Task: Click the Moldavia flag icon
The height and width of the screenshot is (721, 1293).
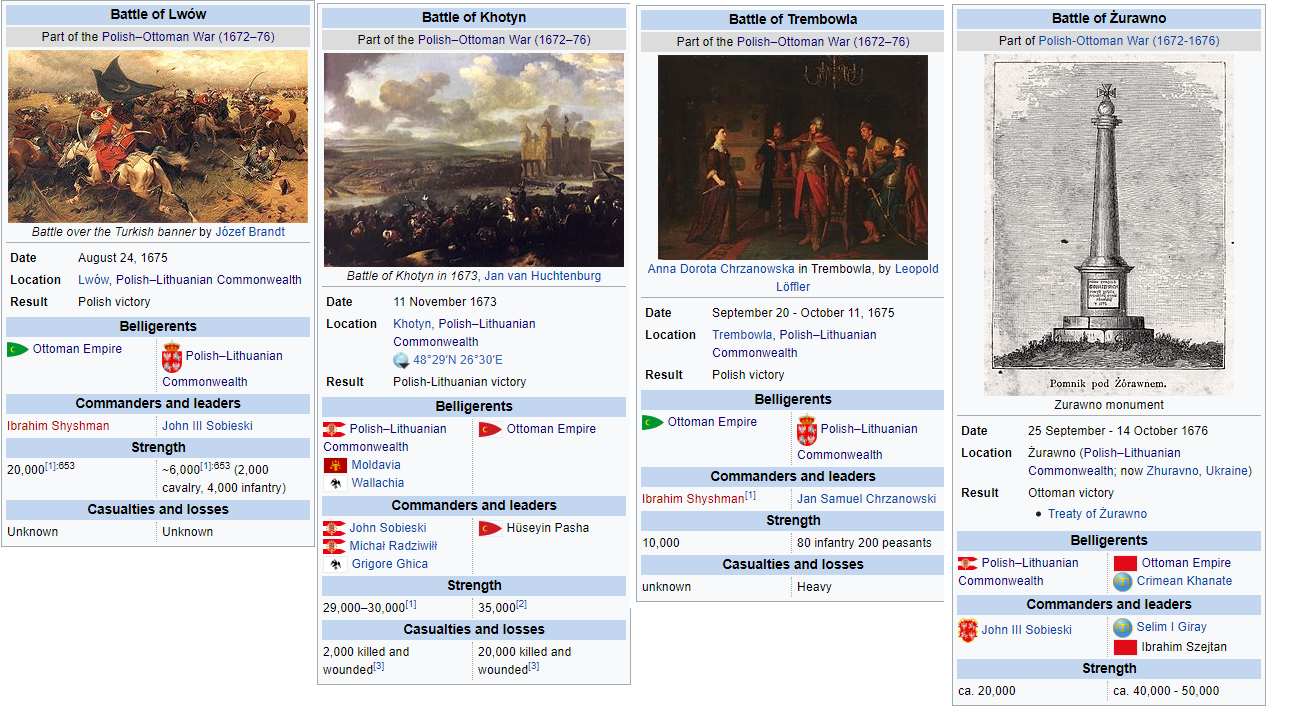Action: (x=334, y=465)
